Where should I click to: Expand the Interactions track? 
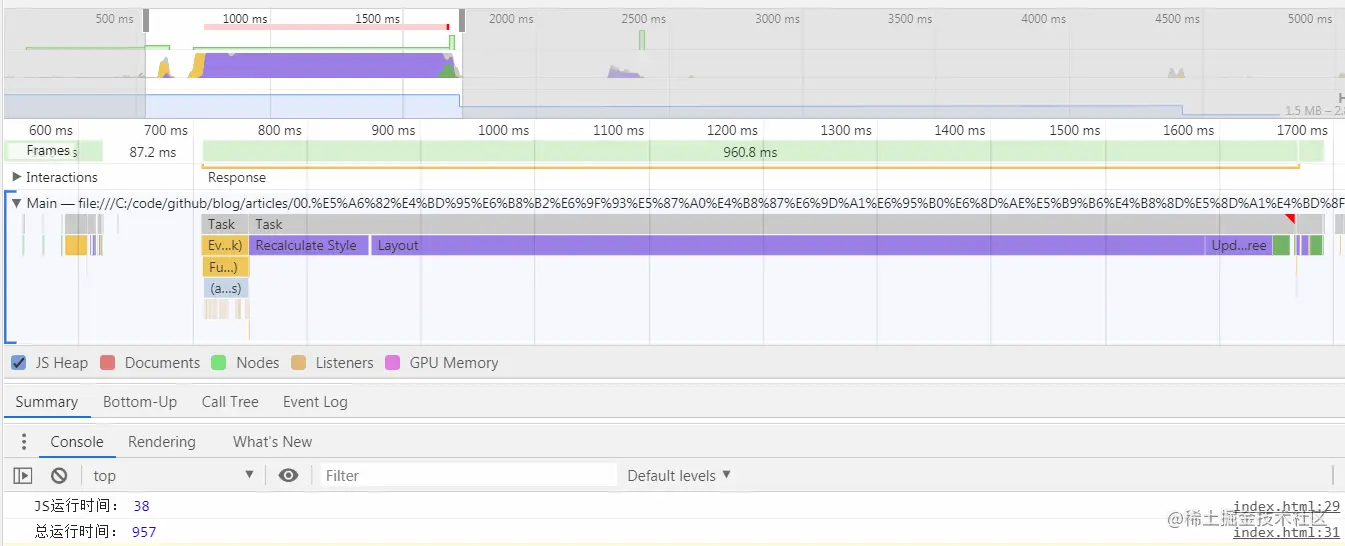click(x=16, y=177)
